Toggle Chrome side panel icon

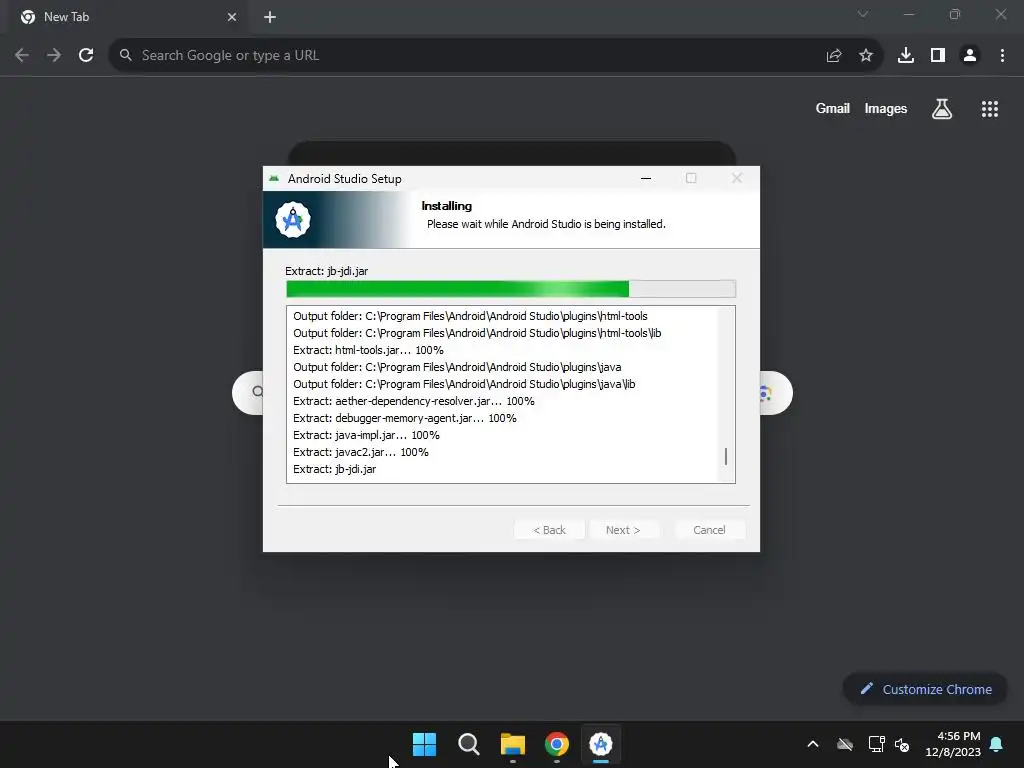click(938, 56)
